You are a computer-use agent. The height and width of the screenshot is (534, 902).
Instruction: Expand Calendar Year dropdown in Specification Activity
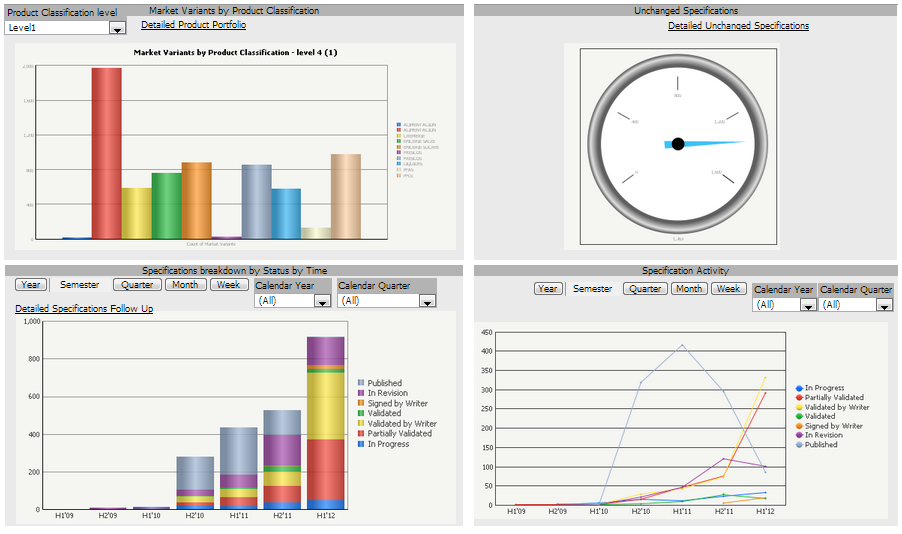point(808,305)
